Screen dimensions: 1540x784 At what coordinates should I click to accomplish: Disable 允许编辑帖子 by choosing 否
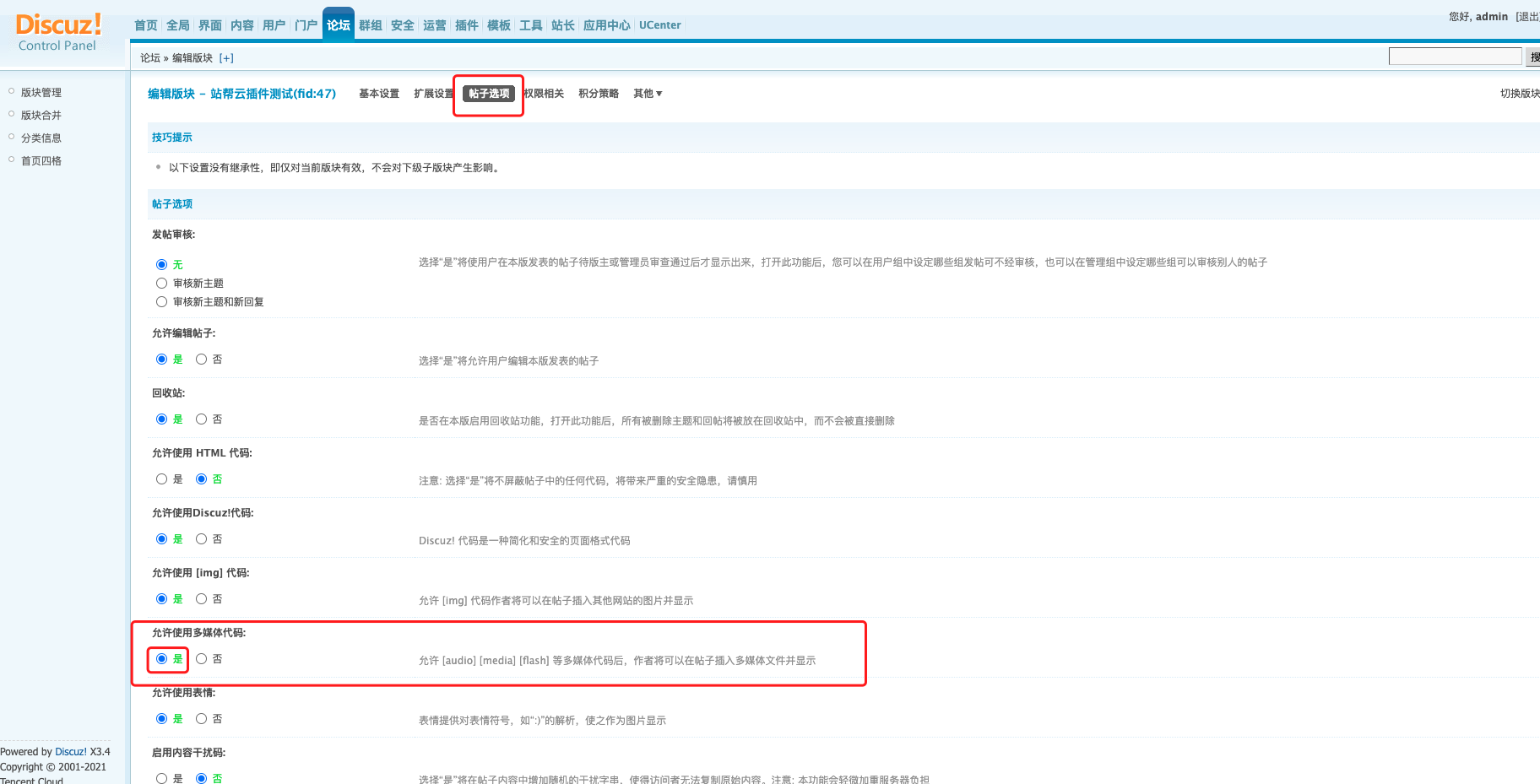pos(202,360)
